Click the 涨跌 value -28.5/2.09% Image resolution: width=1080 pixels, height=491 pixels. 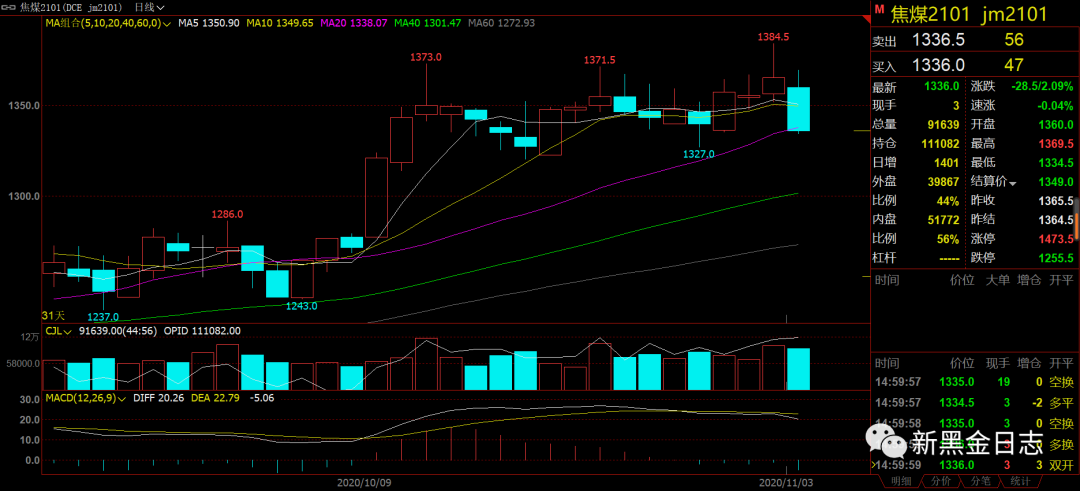[x=1041, y=87]
